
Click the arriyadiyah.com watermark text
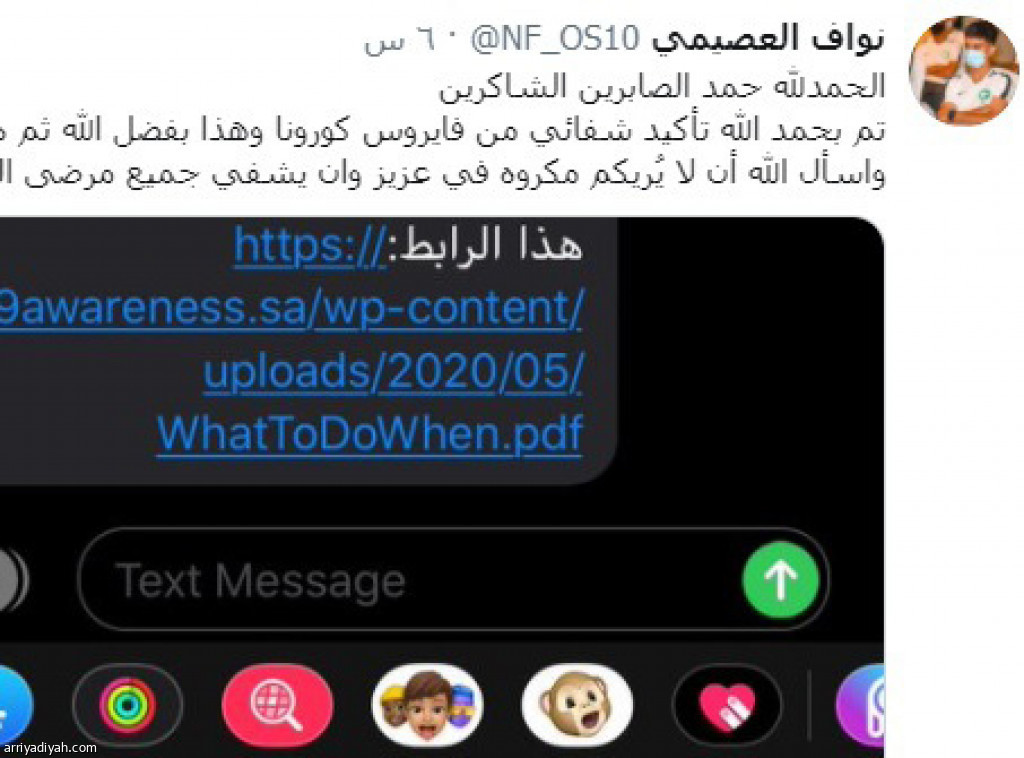click(48, 748)
